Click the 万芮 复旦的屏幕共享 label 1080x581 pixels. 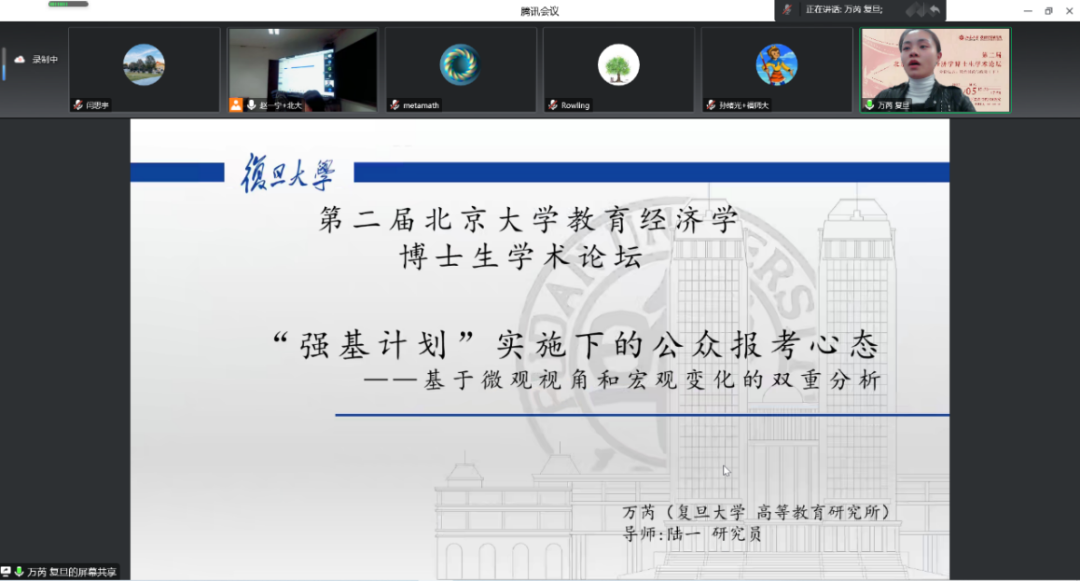(x=71, y=572)
